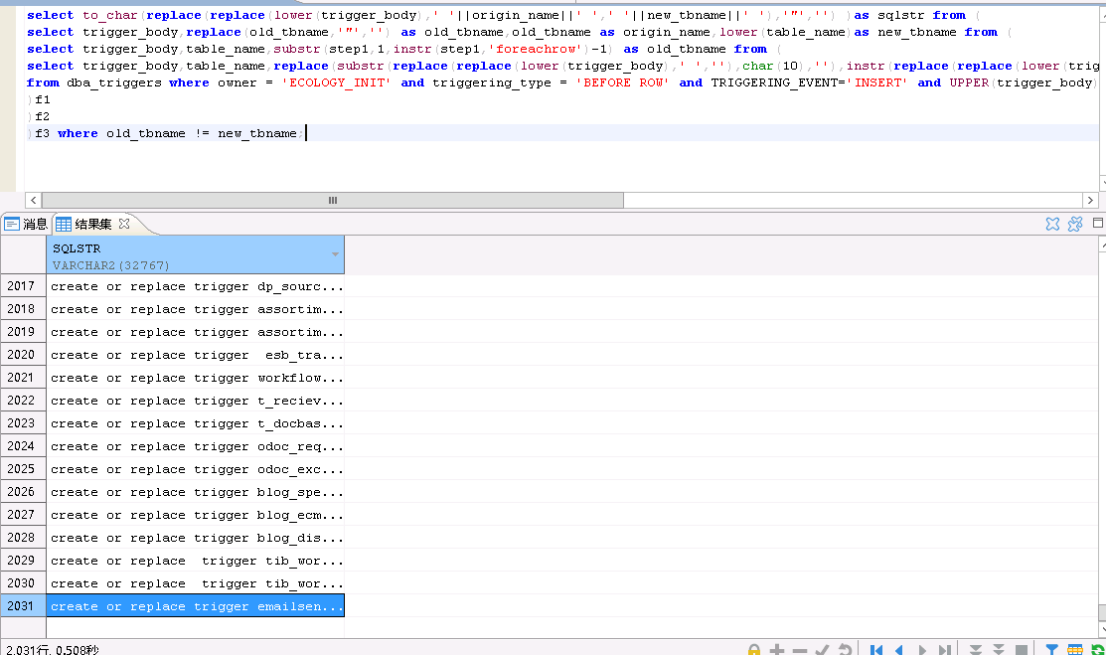Go to previous record arrow

click(x=899, y=650)
